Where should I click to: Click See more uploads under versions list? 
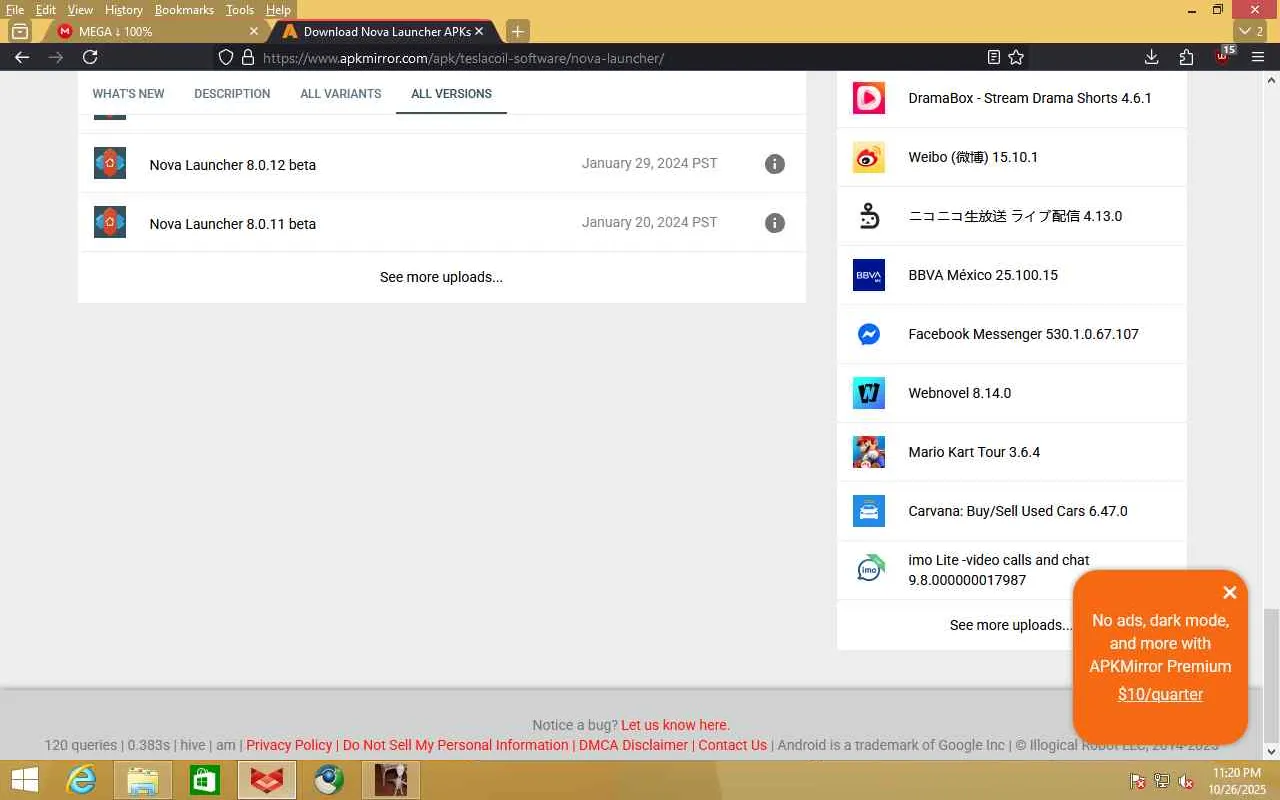(x=441, y=277)
